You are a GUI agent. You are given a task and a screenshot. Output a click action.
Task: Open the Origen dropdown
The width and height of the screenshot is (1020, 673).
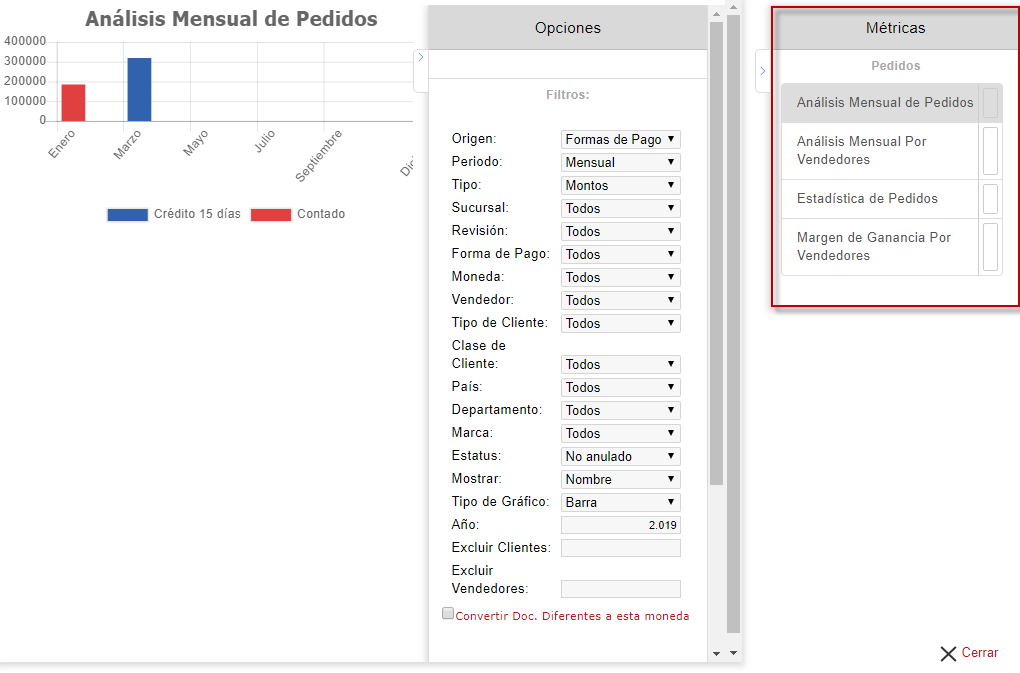coord(620,140)
